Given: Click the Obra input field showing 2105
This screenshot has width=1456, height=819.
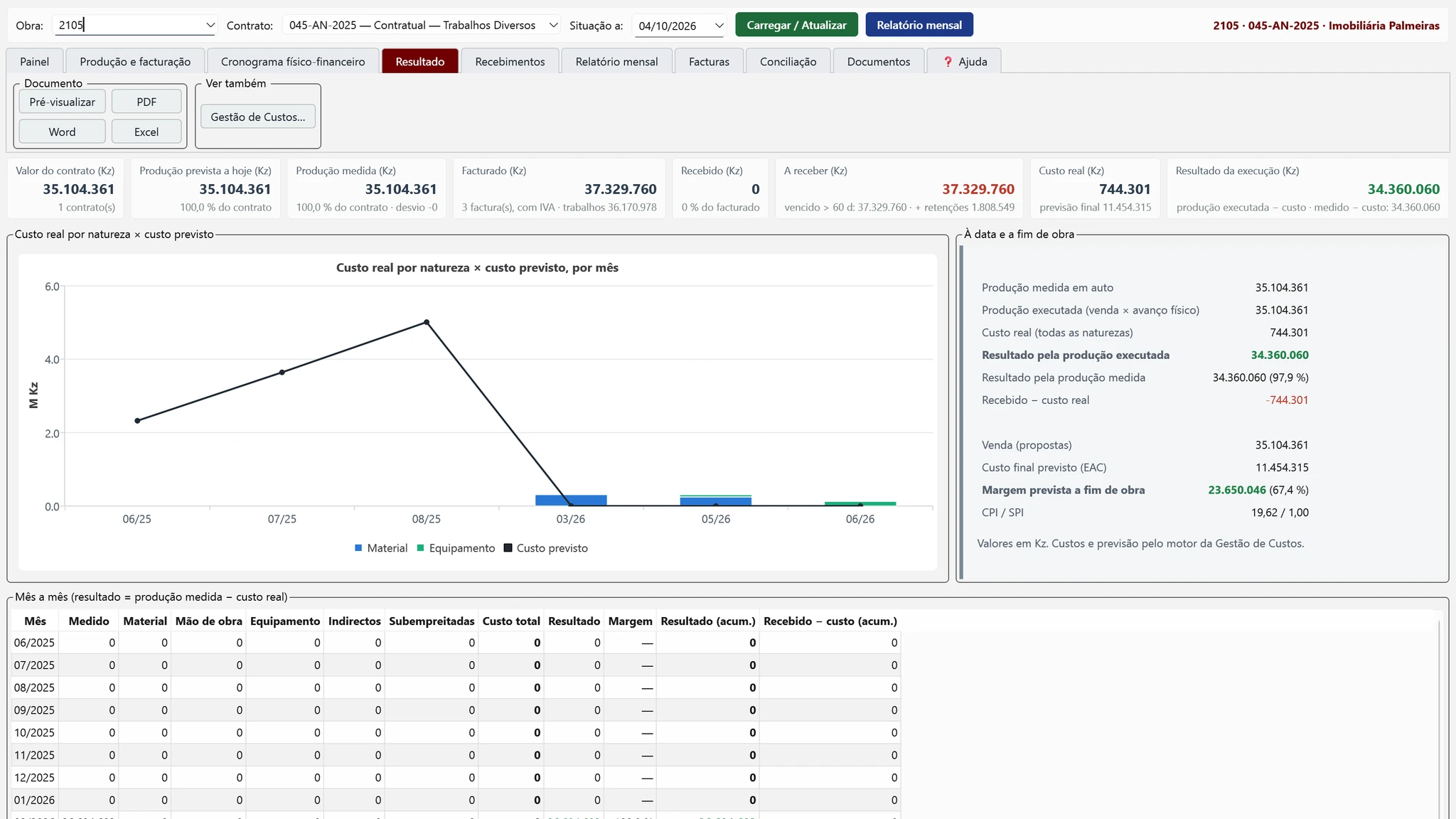Looking at the screenshot, I should (x=129, y=26).
